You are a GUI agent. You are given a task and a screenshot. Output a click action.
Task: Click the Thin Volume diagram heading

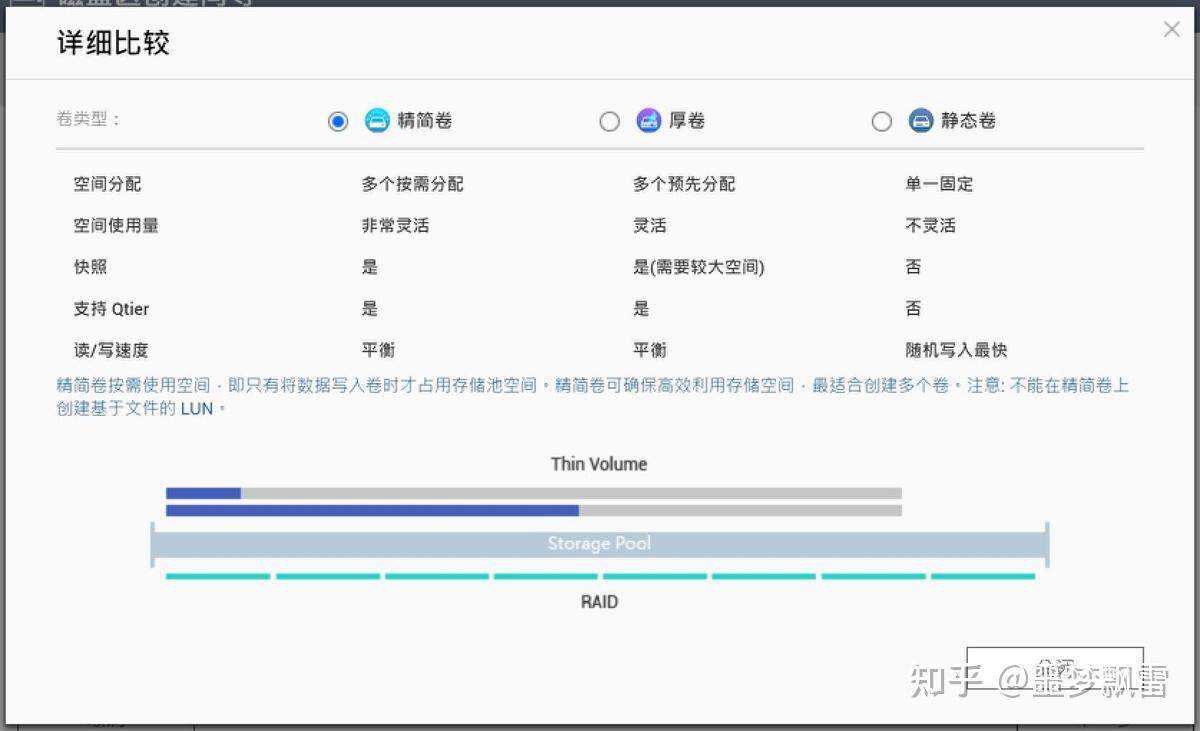point(599,464)
